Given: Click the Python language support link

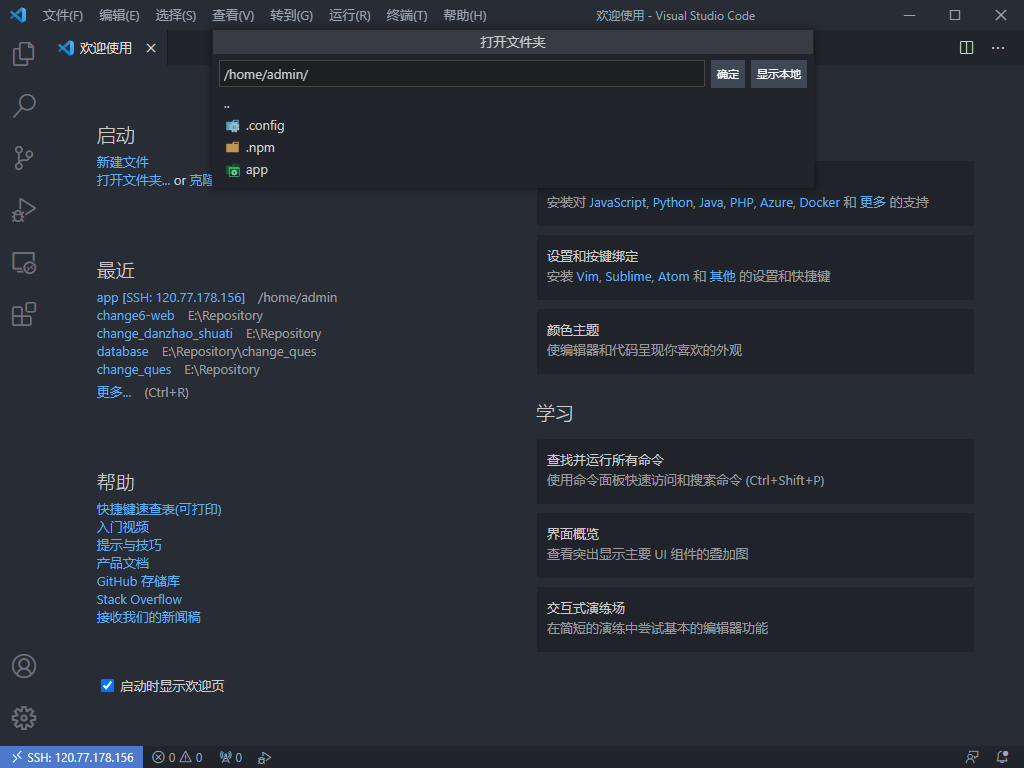Looking at the screenshot, I should click(673, 202).
